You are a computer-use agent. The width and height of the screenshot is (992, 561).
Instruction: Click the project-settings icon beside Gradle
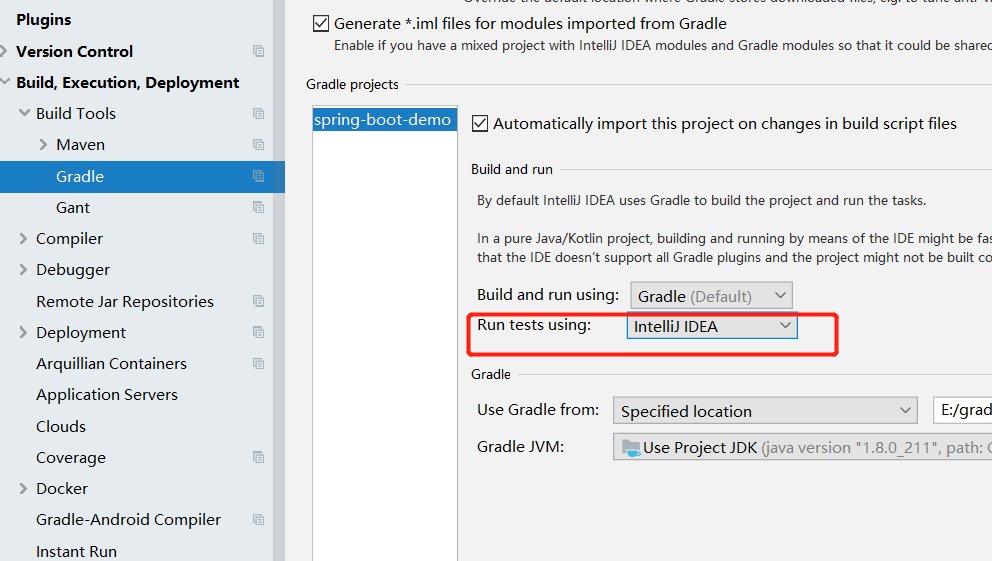[258, 176]
